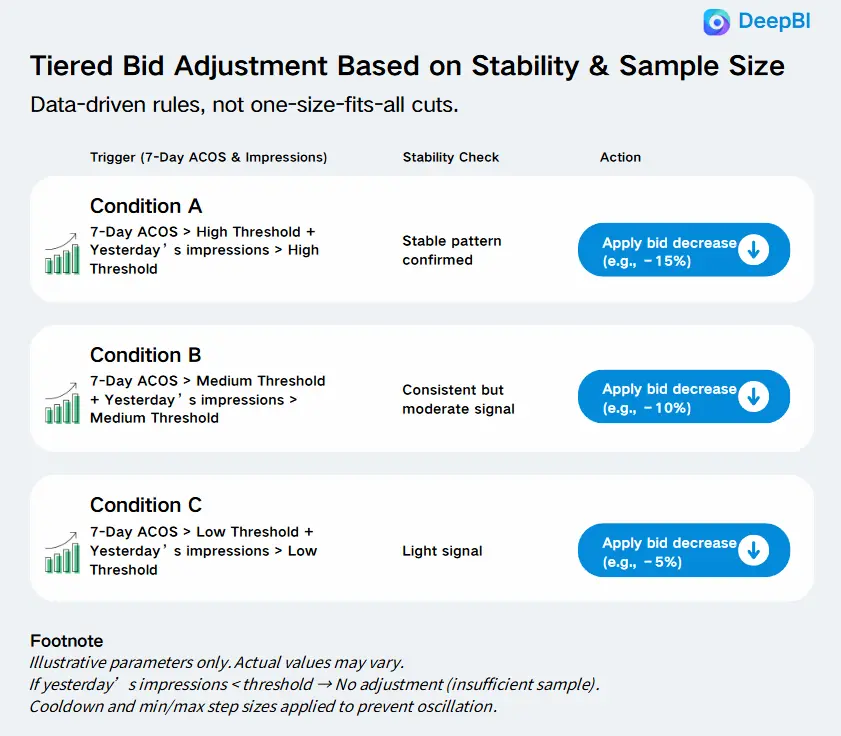
Task: Click the down arrow icon for -5% decrease
Action: click(753, 551)
